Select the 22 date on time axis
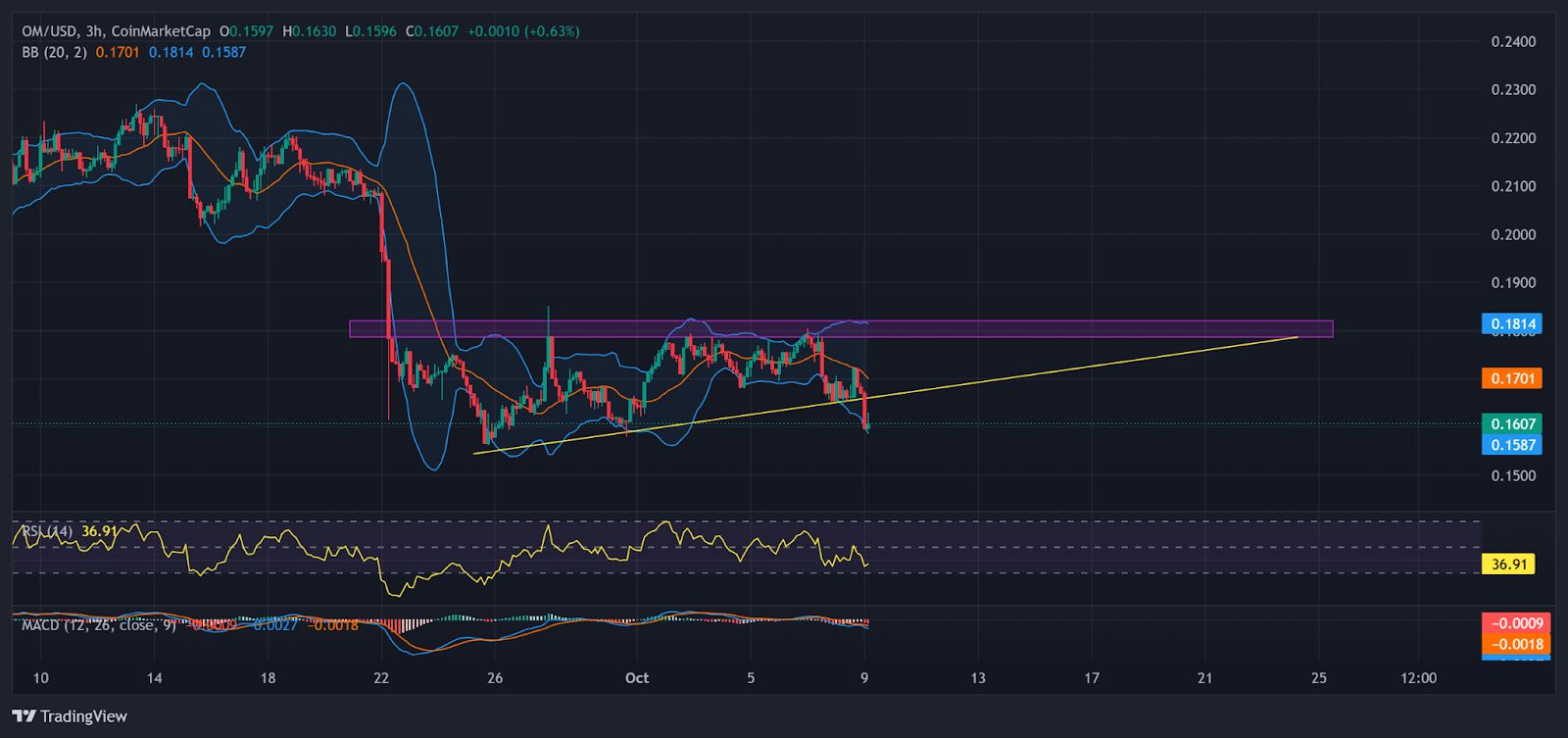Image resolution: width=1568 pixels, height=738 pixels. (x=381, y=677)
